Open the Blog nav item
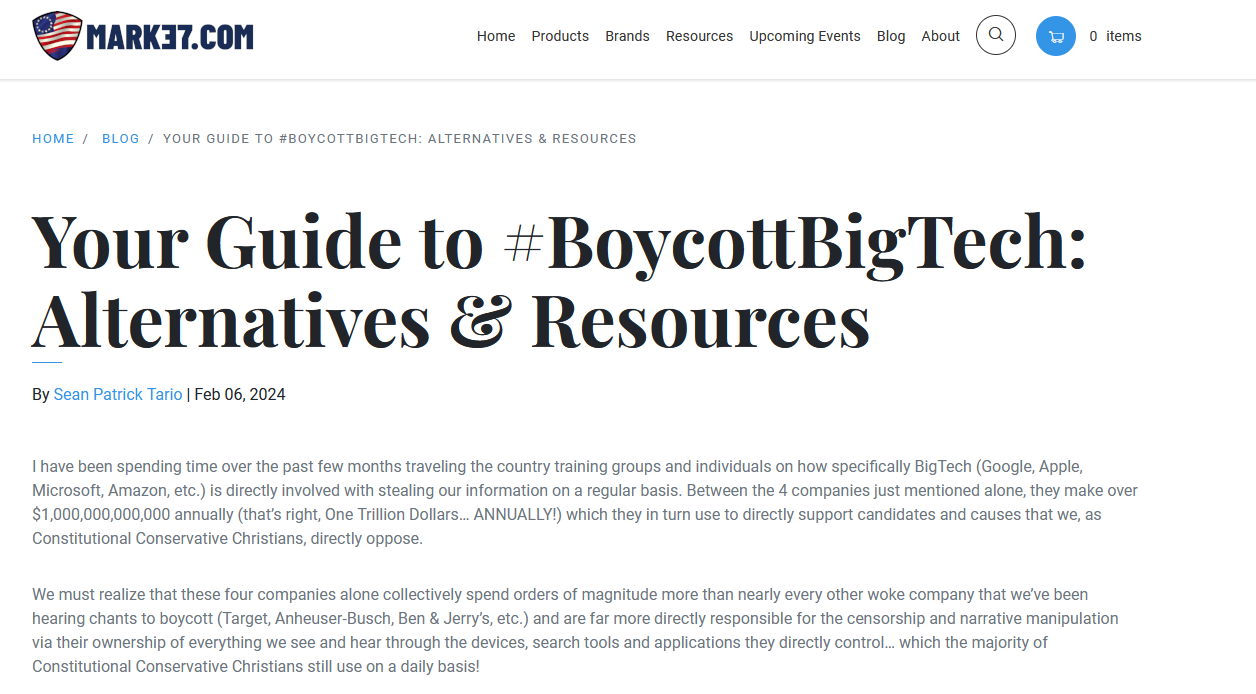 891,36
